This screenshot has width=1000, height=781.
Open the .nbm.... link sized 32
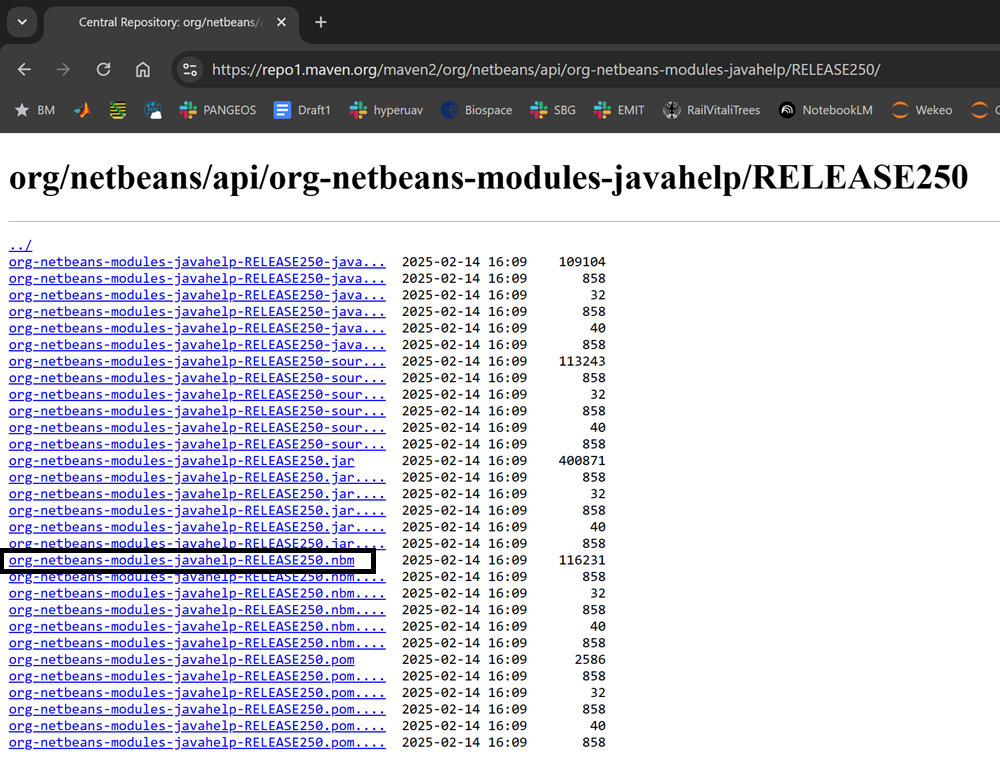point(197,594)
